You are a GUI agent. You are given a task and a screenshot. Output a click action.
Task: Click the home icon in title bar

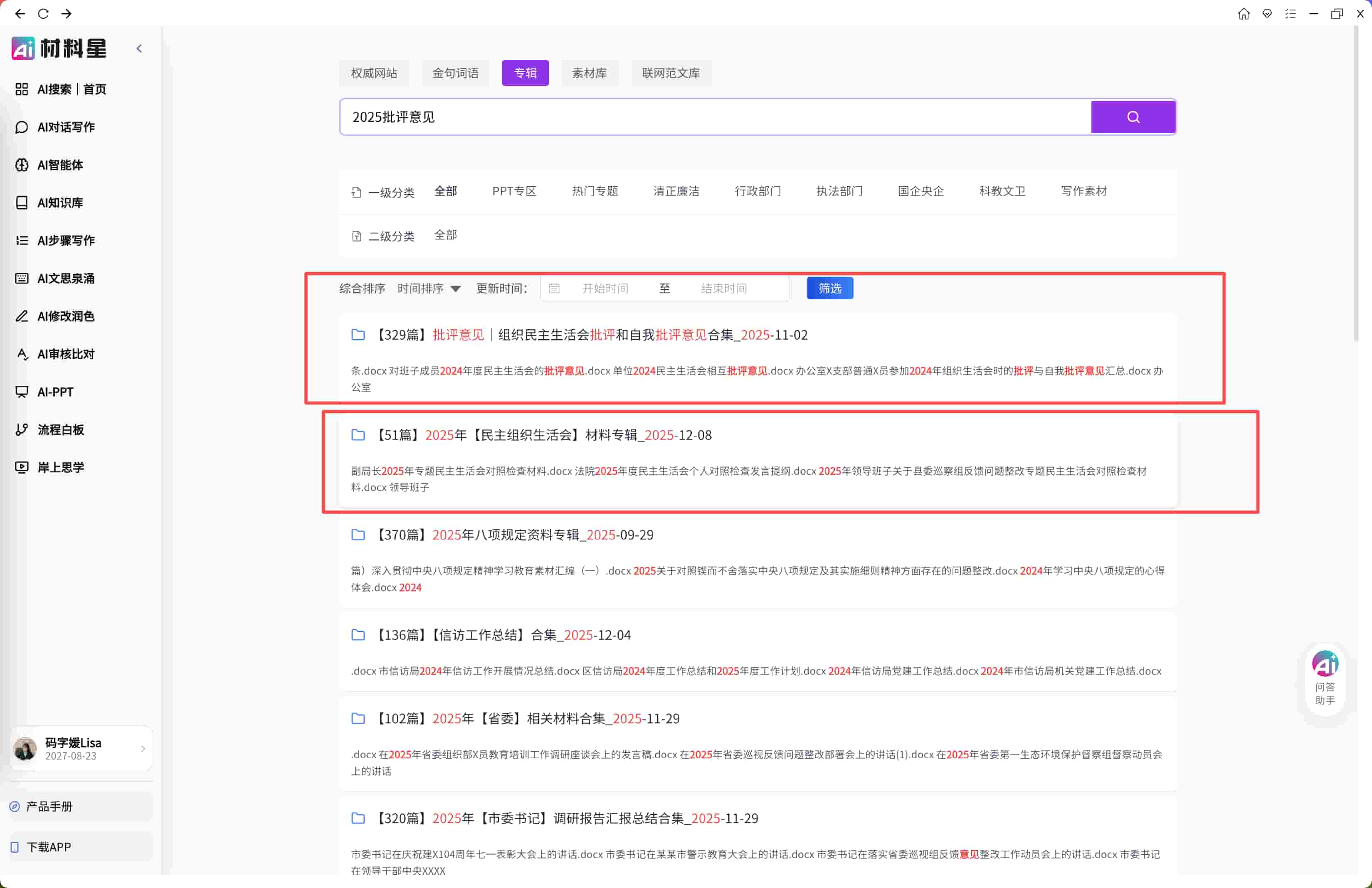click(x=1244, y=14)
